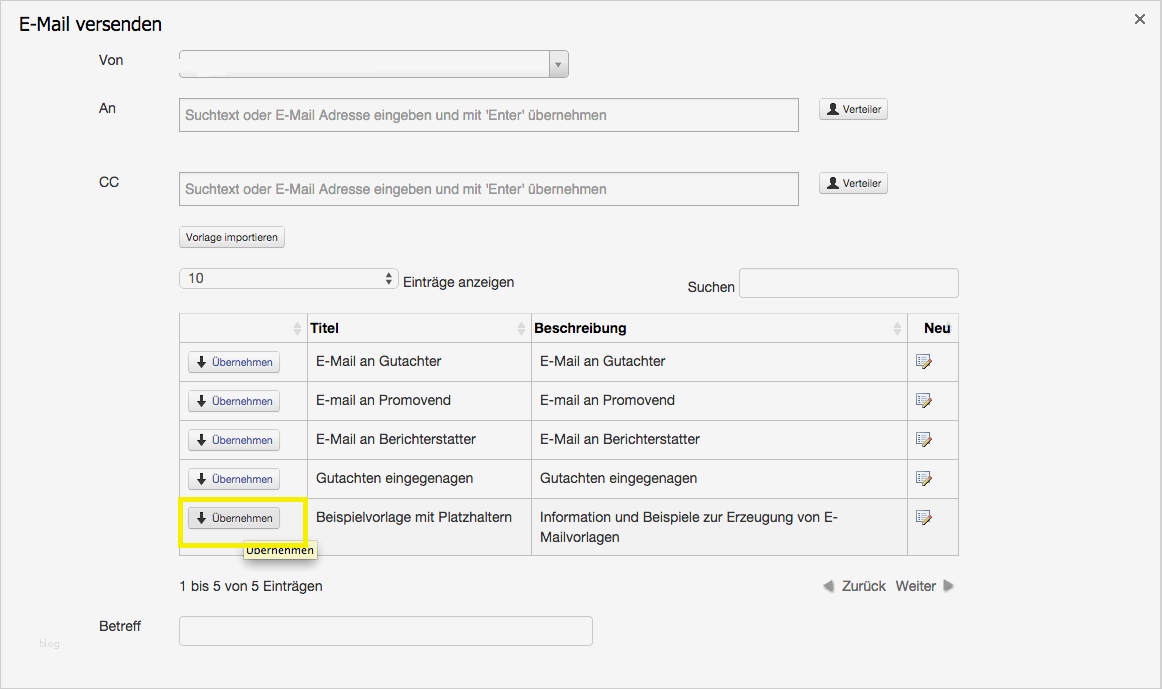Go to the next page with Weiter
This screenshot has height=689, width=1162.
click(x=924, y=586)
